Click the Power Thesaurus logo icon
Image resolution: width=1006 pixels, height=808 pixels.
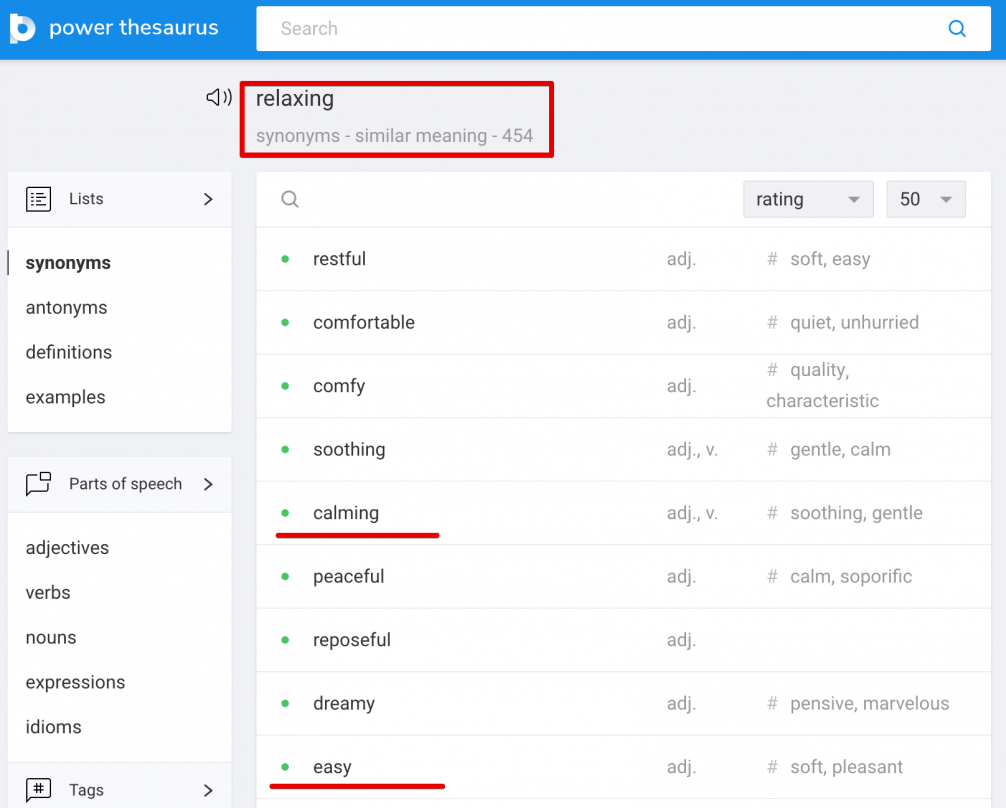pyautogui.click(x=20, y=28)
